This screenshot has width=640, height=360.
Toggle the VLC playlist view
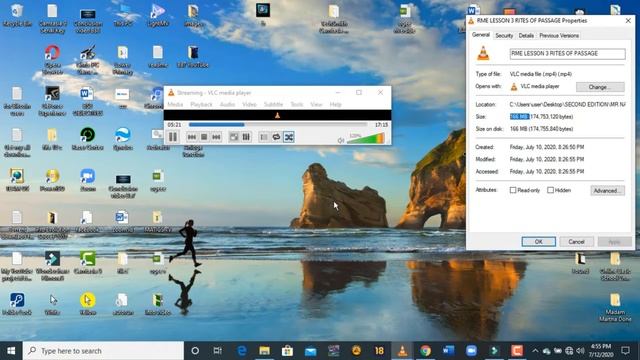click(264, 137)
